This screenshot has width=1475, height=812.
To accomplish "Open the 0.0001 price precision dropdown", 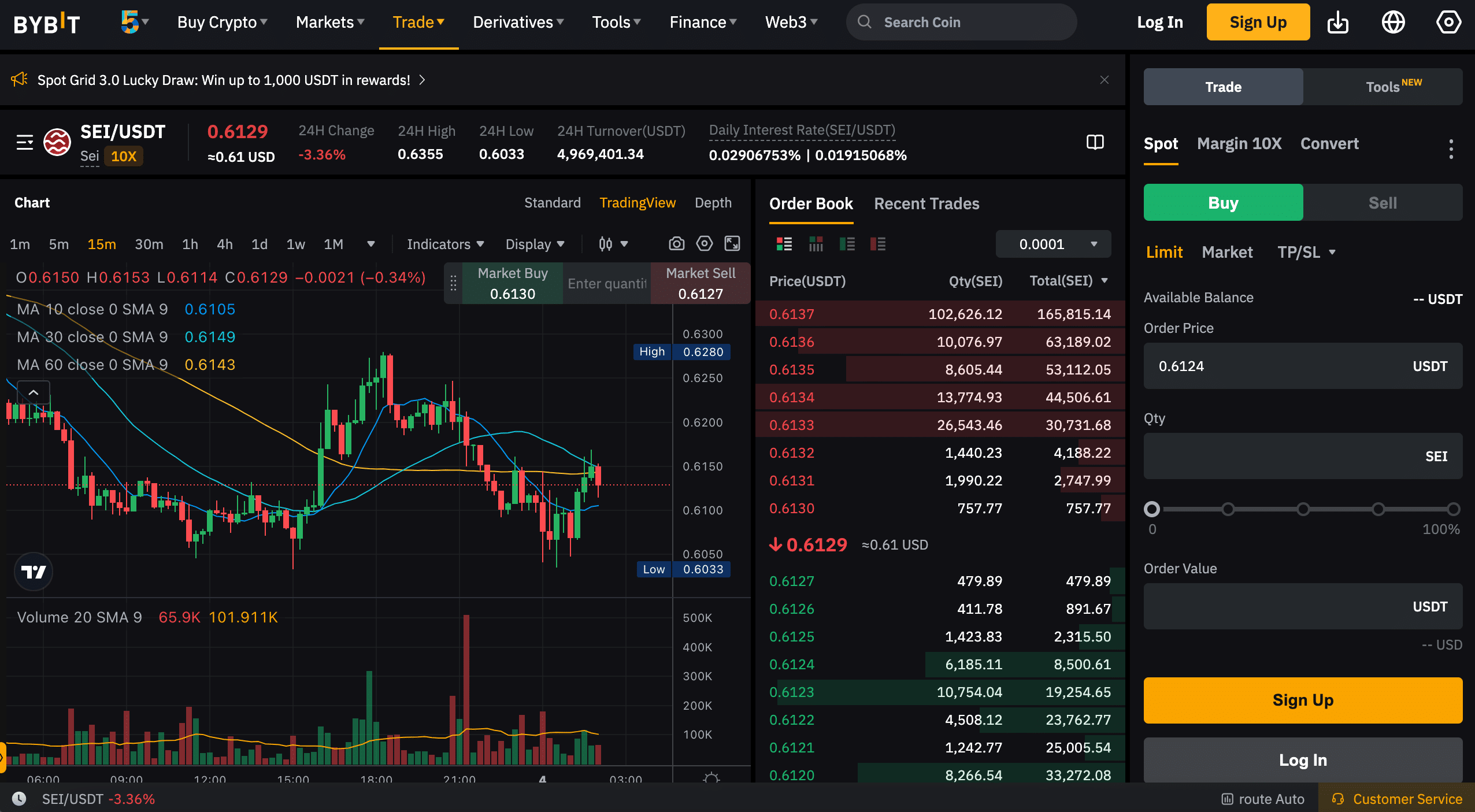I will (x=1053, y=244).
